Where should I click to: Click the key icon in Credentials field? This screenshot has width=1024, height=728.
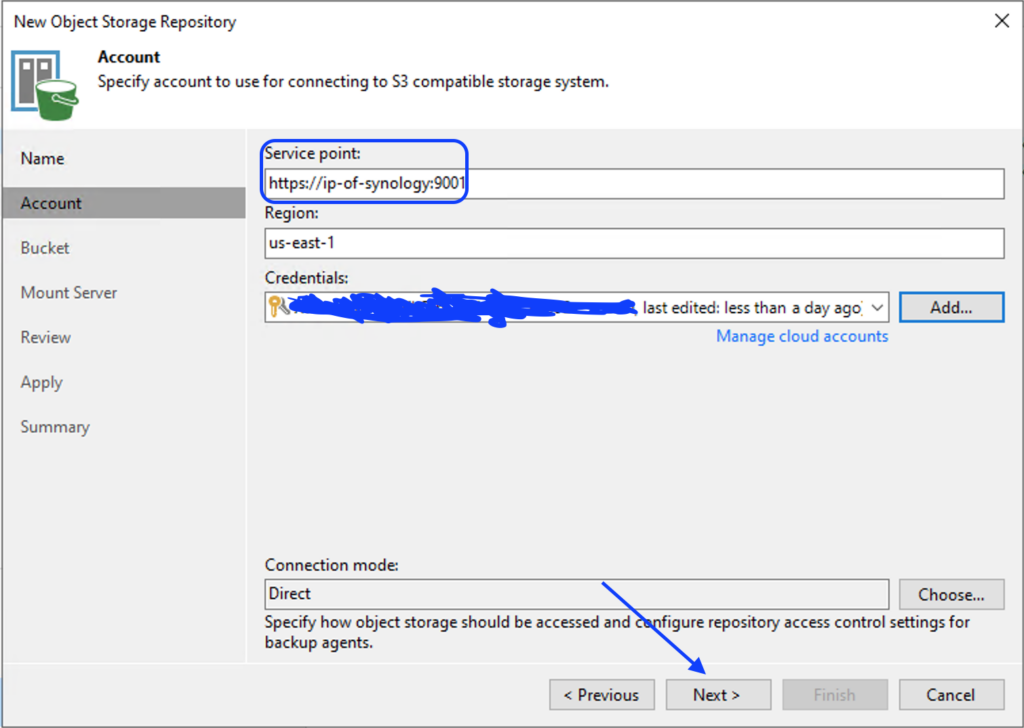[x=278, y=307]
